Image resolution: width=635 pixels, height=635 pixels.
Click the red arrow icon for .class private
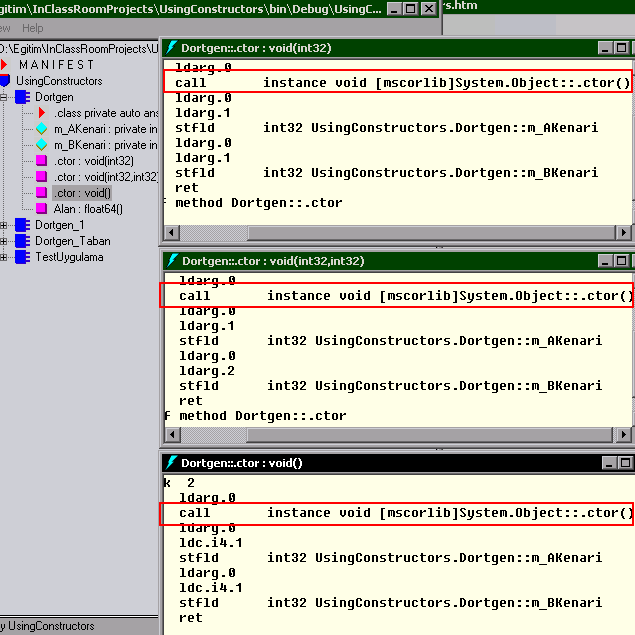pyautogui.click(x=42, y=113)
